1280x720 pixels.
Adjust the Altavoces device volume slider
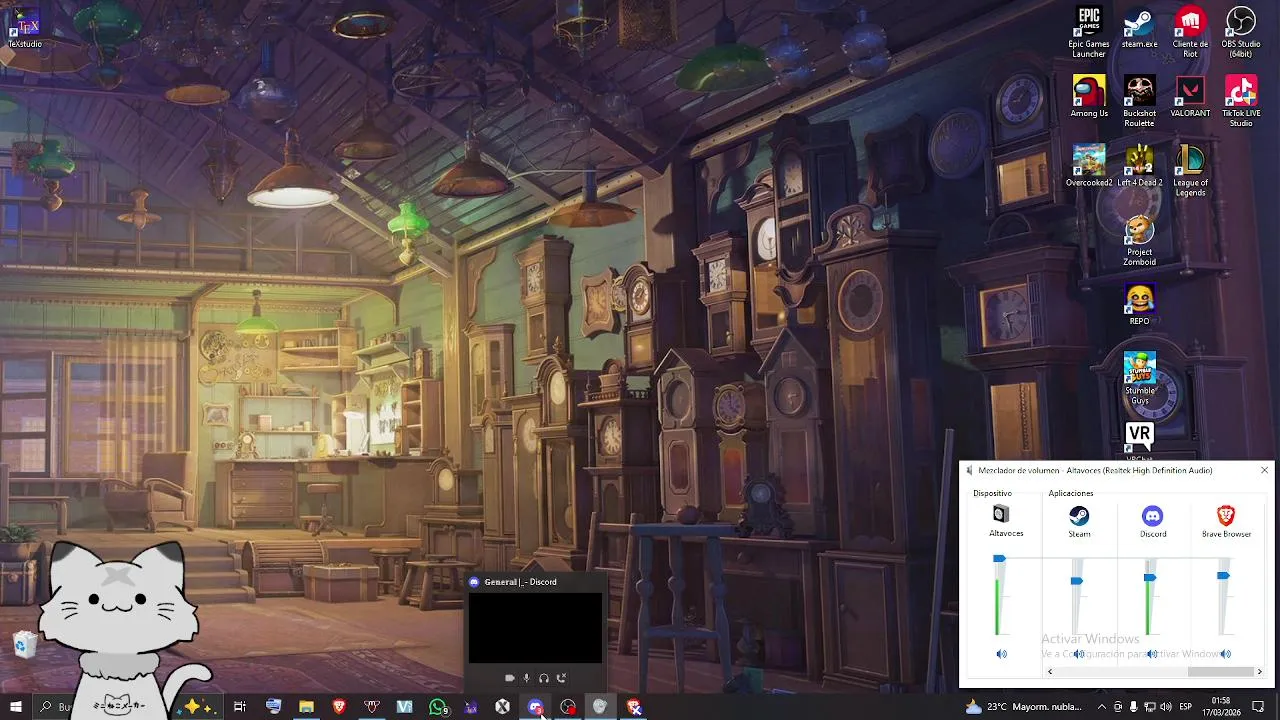tap(999, 560)
